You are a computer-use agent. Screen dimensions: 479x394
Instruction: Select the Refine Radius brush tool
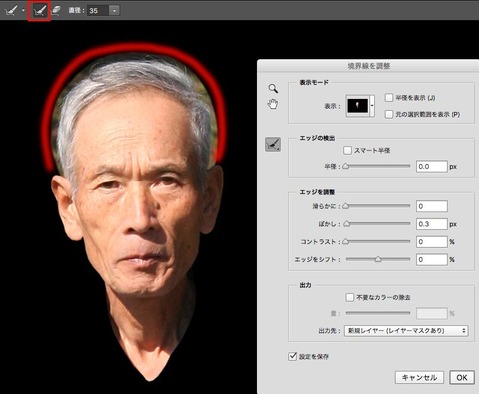(39, 11)
